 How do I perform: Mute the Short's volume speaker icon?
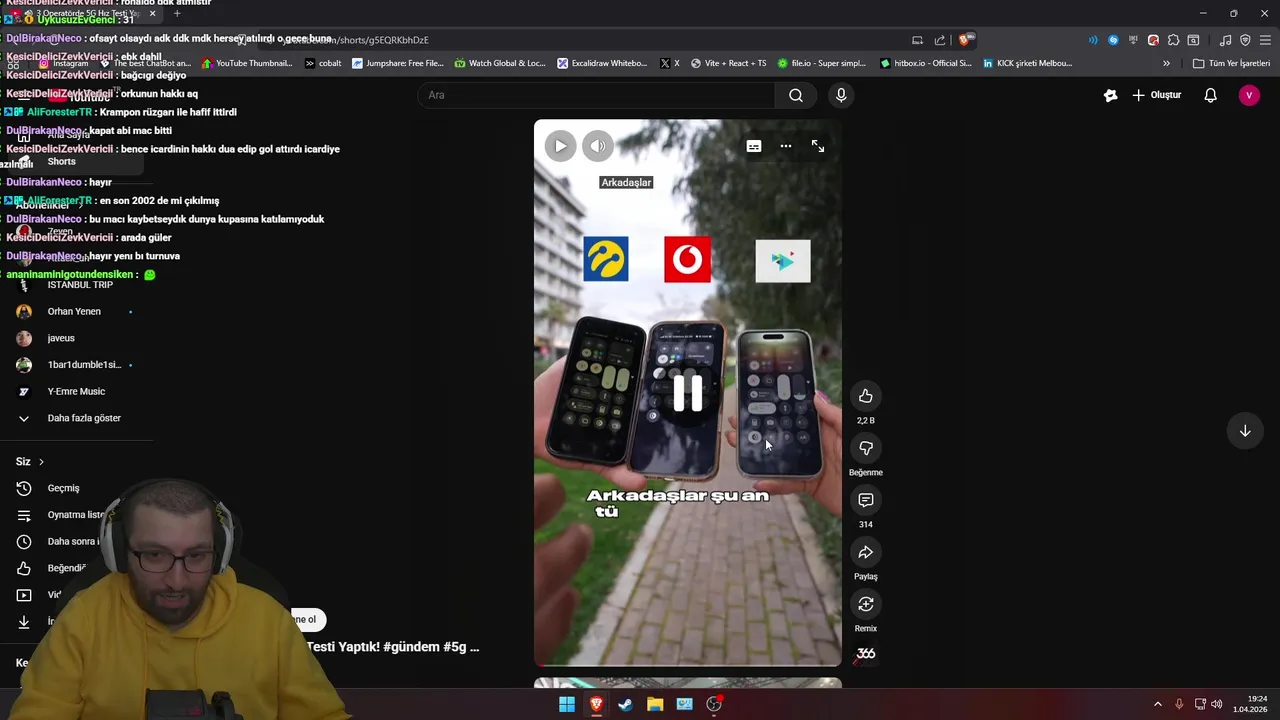click(597, 146)
